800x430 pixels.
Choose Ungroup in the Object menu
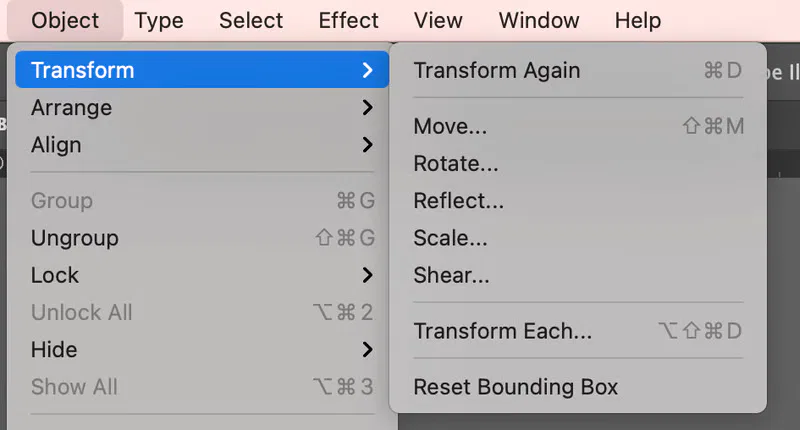[202, 238]
